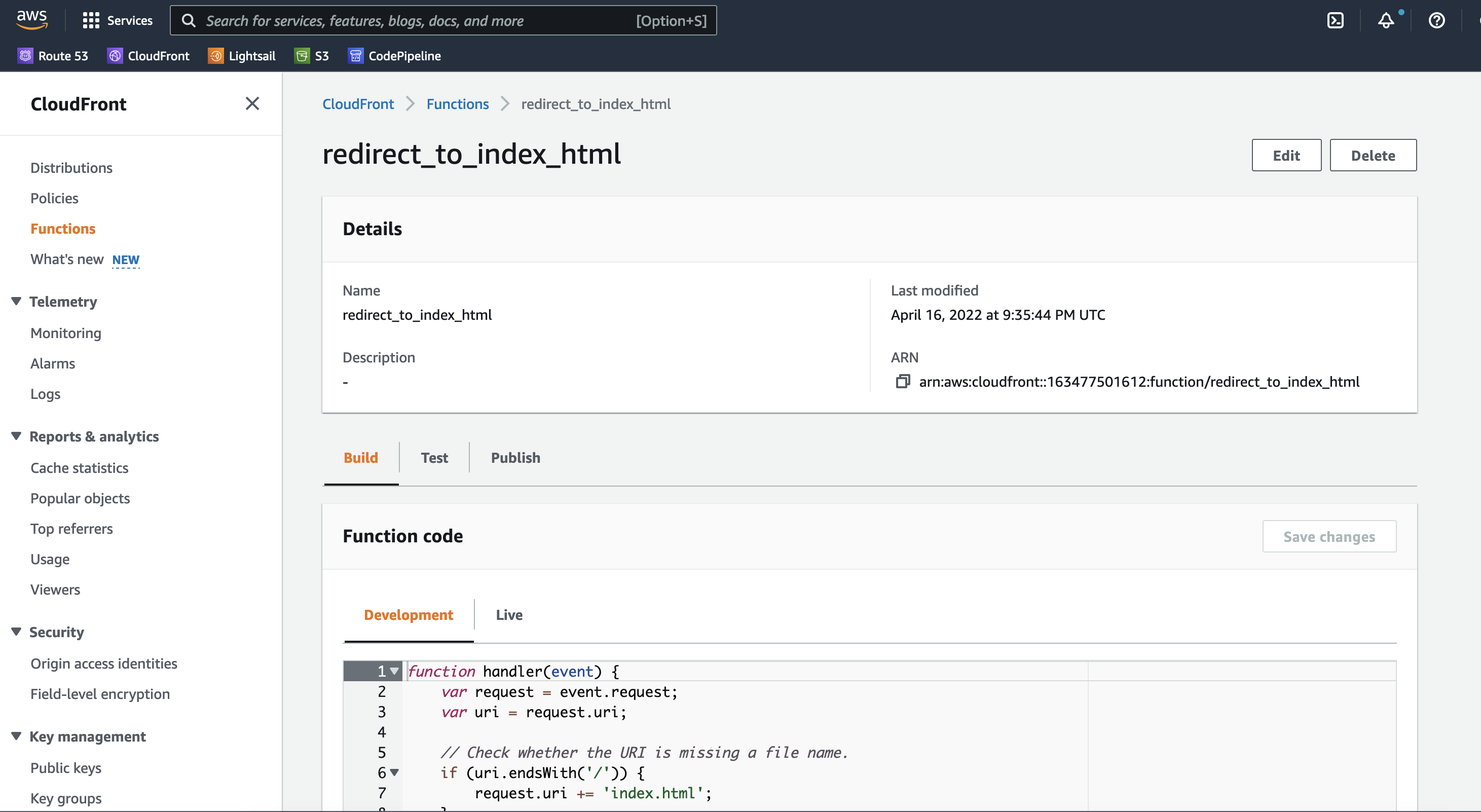Open Top referrers report
The height and width of the screenshot is (812, 1481).
point(71,529)
